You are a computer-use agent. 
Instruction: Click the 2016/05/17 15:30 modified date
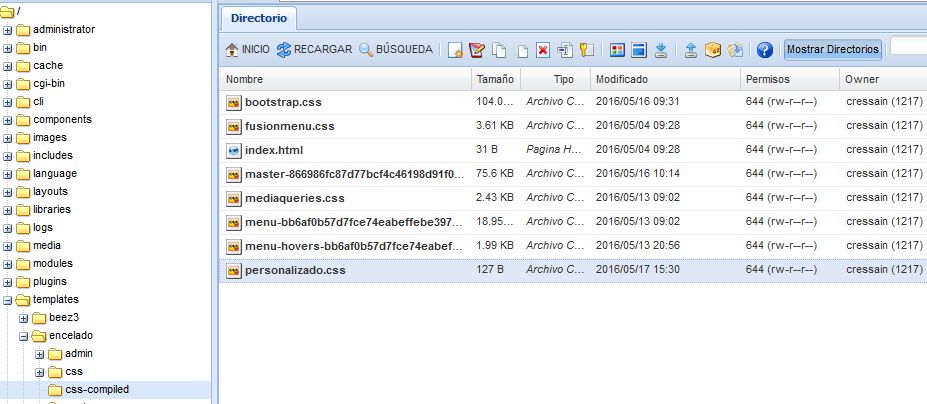637,270
